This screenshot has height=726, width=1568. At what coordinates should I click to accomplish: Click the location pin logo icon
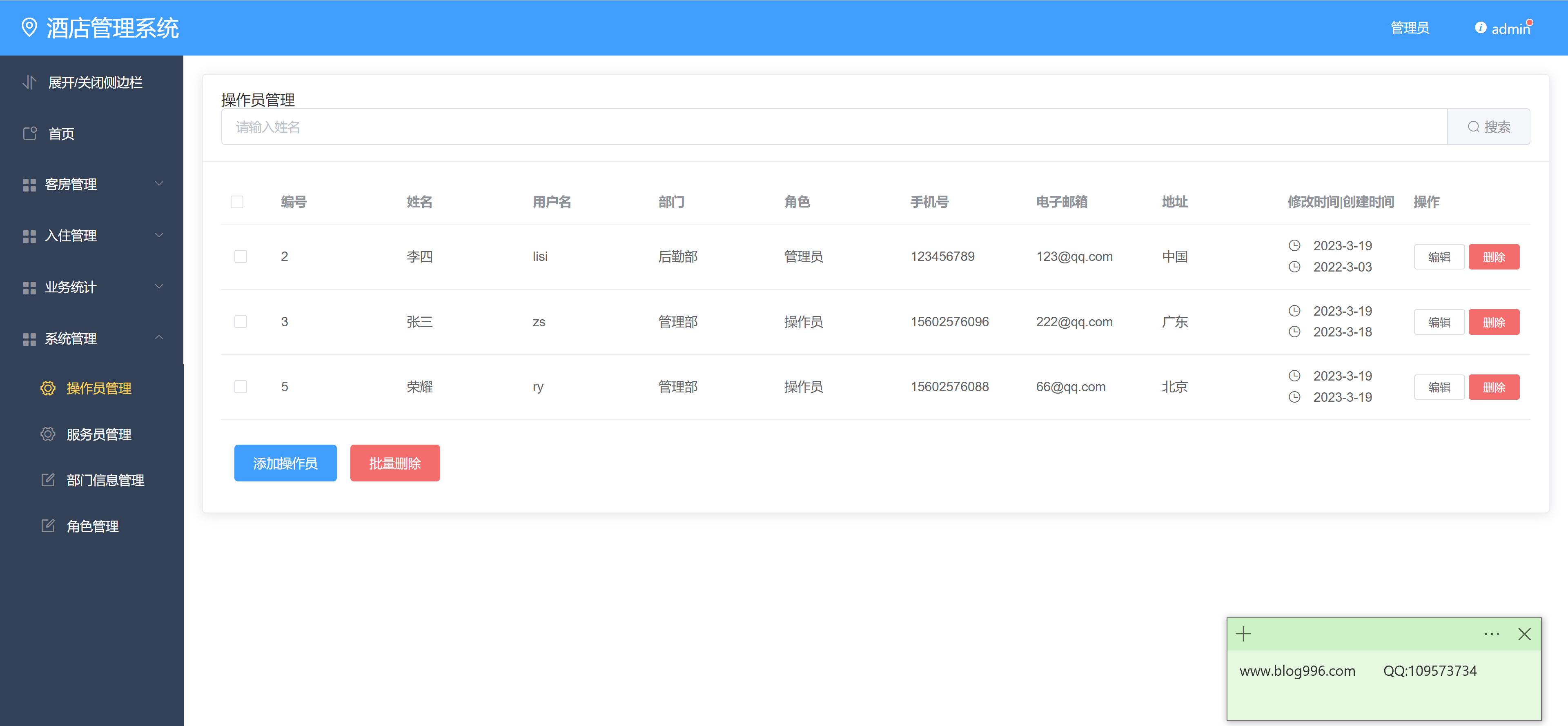tap(29, 27)
